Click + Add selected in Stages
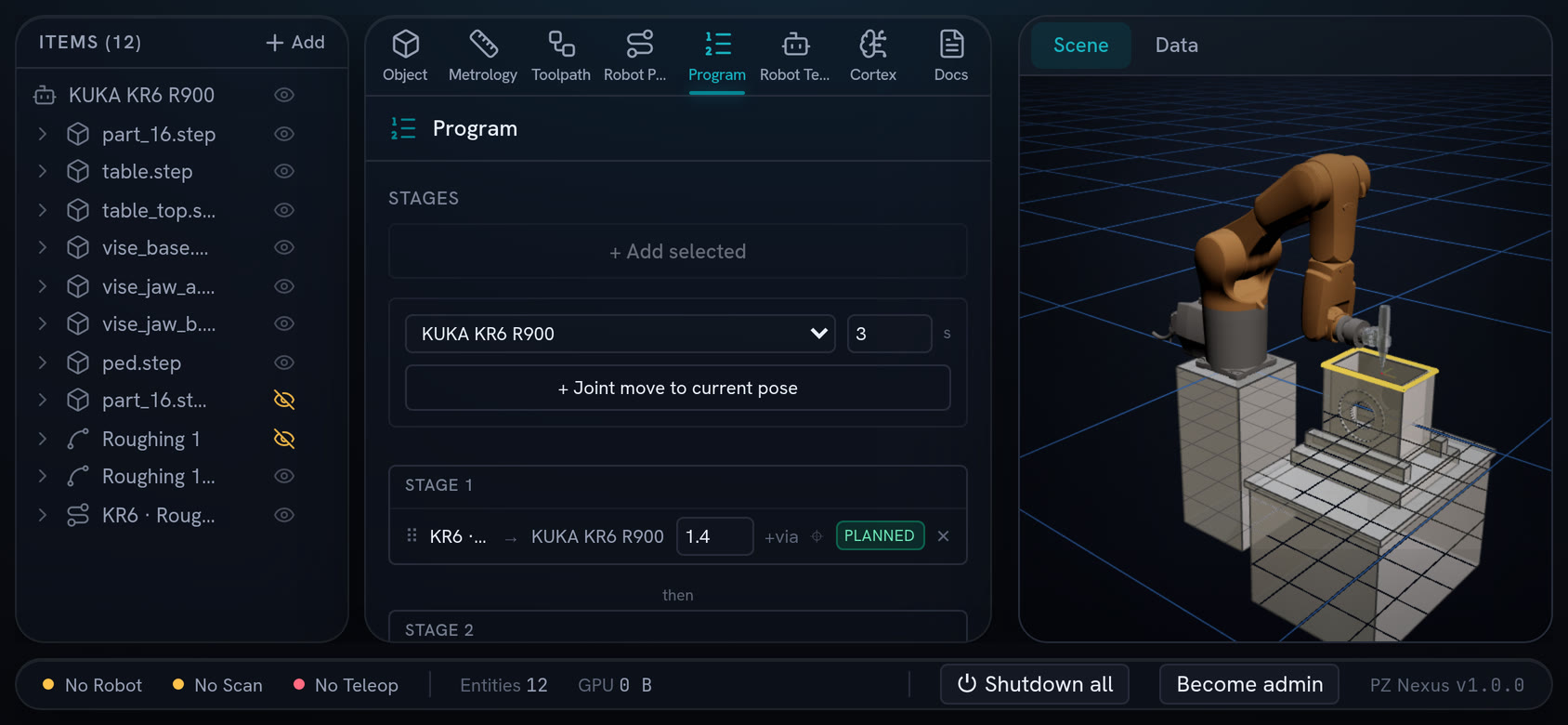The height and width of the screenshot is (725, 1568). (x=678, y=251)
